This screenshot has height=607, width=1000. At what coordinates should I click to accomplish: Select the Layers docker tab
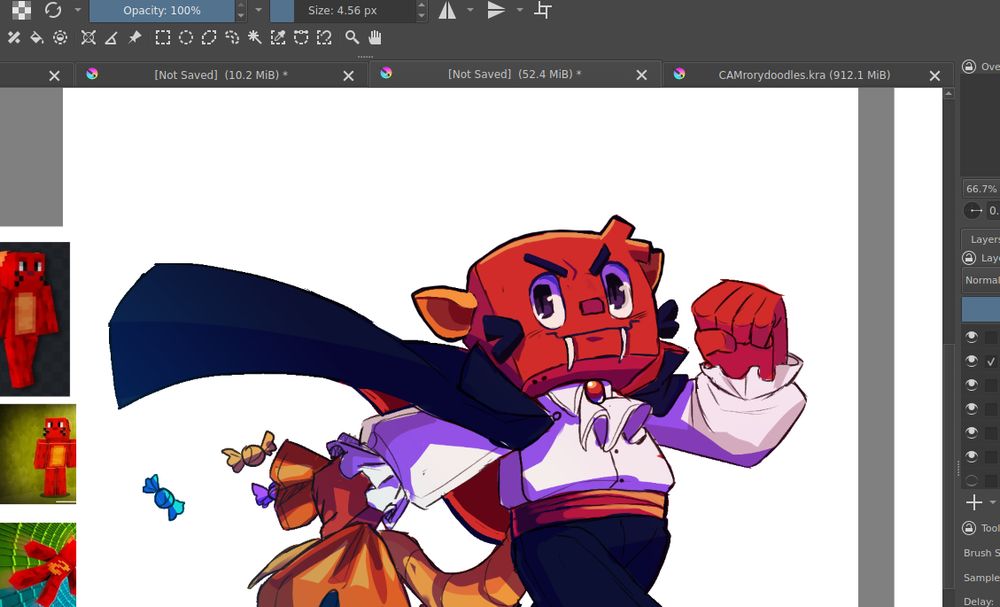coord(983,239)
